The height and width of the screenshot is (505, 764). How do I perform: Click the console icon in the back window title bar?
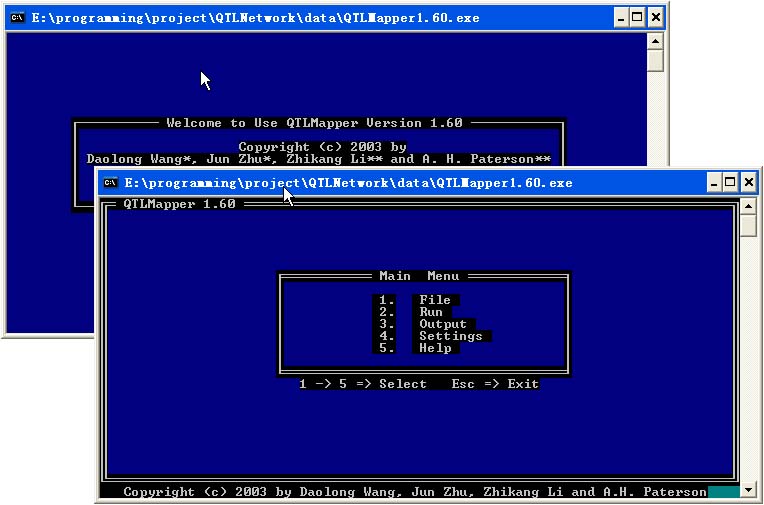pos(18,18)
